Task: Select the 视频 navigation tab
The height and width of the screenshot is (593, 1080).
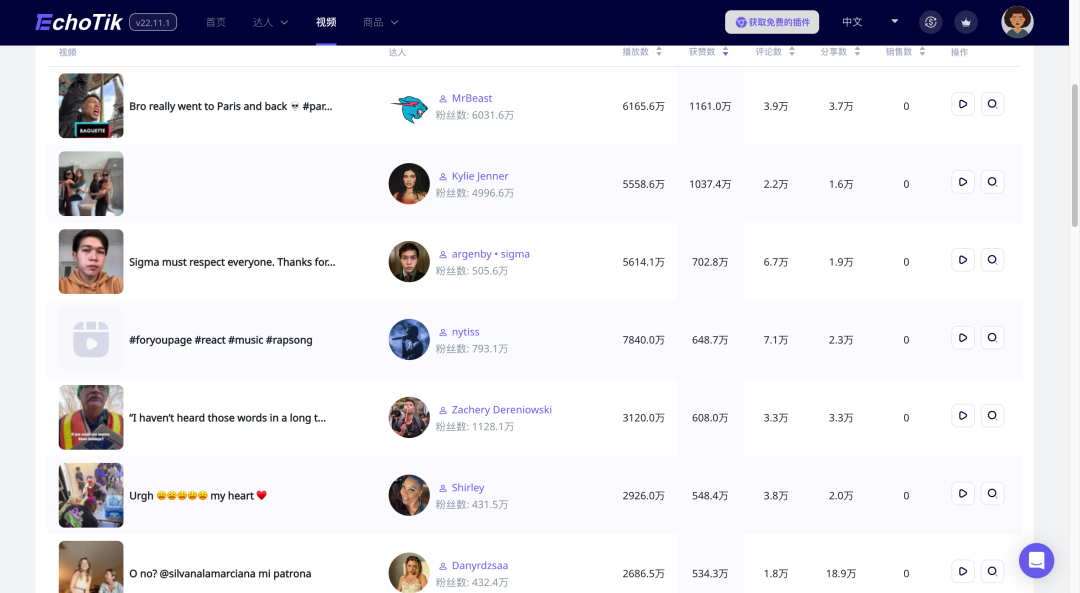Action: pyautogui.click(x=326, y=23)
